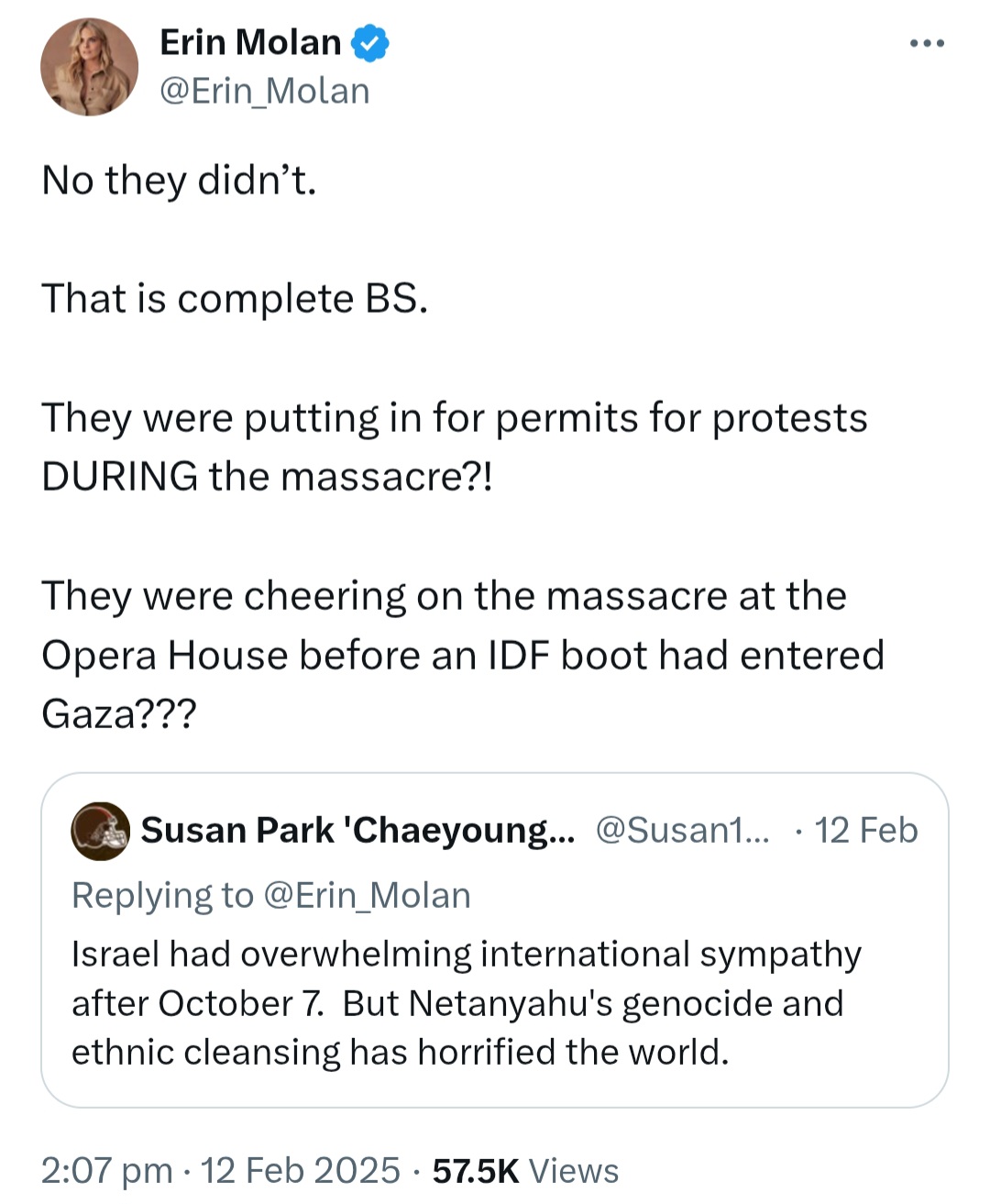Click the "Replying to" label in quoted tweet
Viewport: 990px width, 1204px height.
click(162, 895)
